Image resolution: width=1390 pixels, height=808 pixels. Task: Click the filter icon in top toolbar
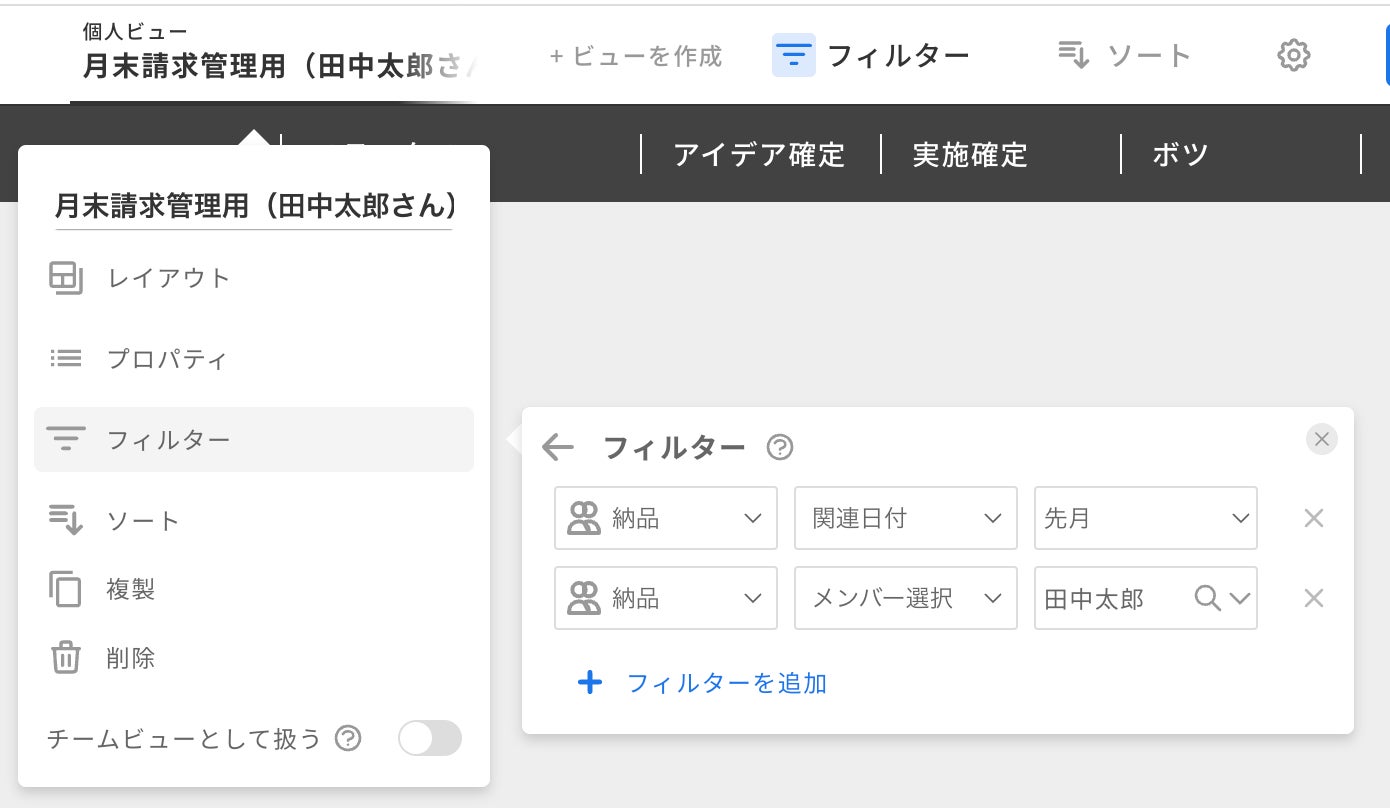[793, 55]
